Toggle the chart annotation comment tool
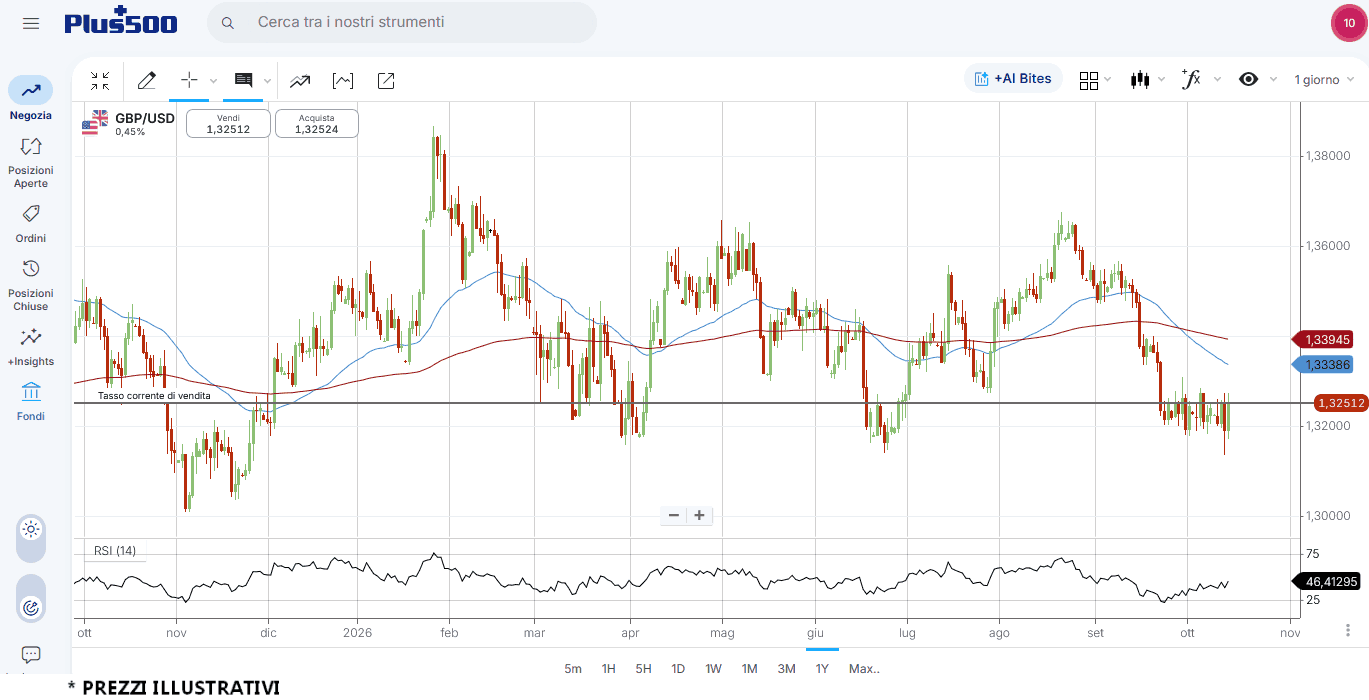Image resolution: width=1369 pixels, height=700 pixels. point(243,80)
